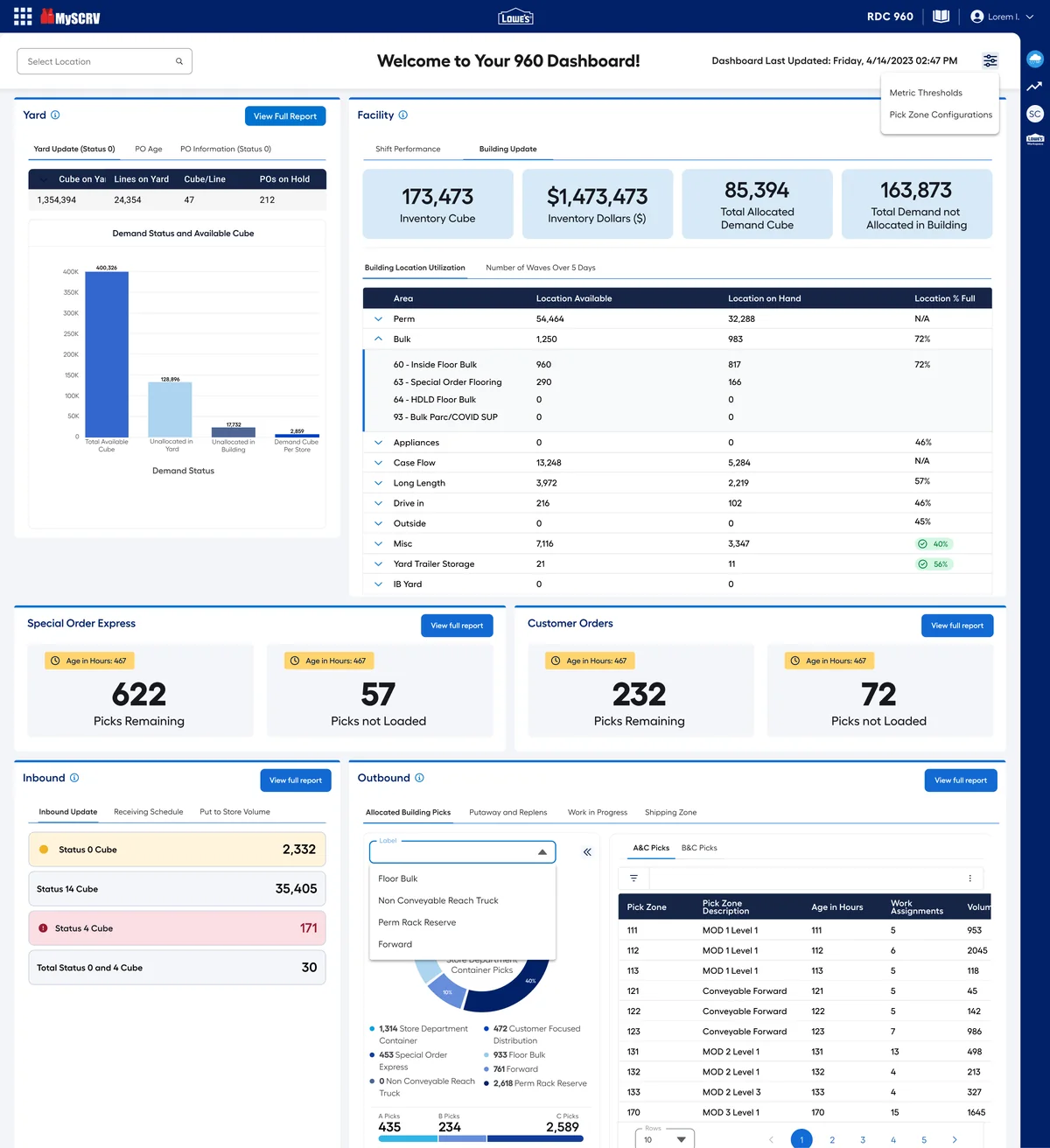
Task: Click the C Picks progress bar segment
Action: (535, 1138)
